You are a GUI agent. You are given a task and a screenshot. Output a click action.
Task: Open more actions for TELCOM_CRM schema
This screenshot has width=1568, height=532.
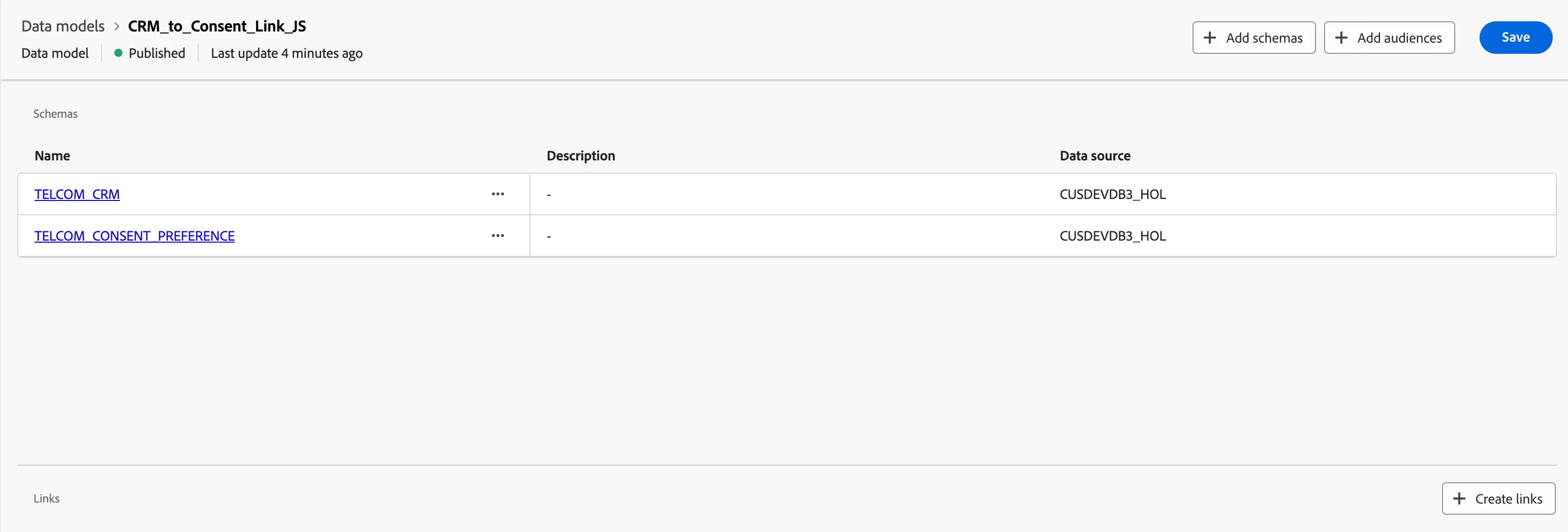coord(497,194)
